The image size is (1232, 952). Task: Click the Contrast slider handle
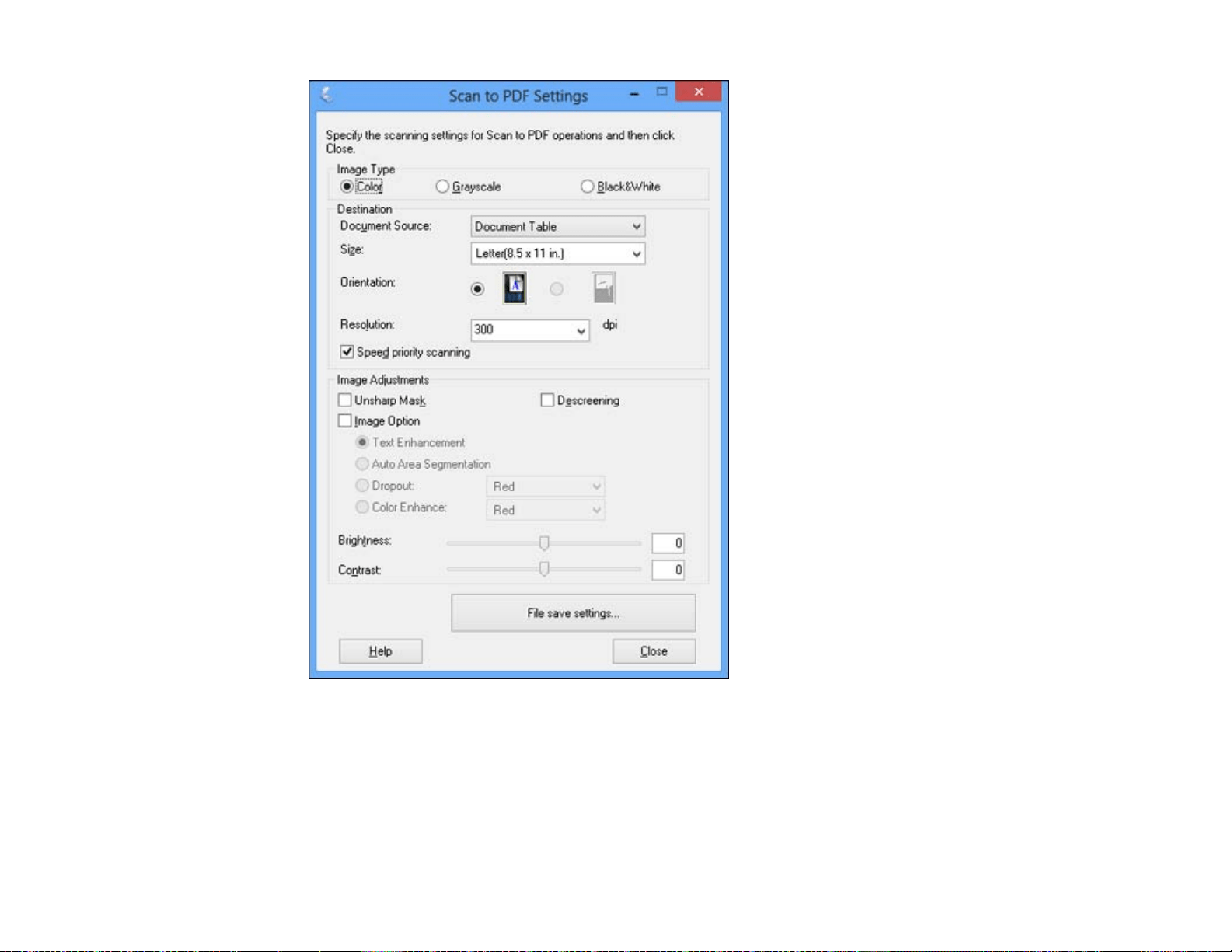click(544, 569)
